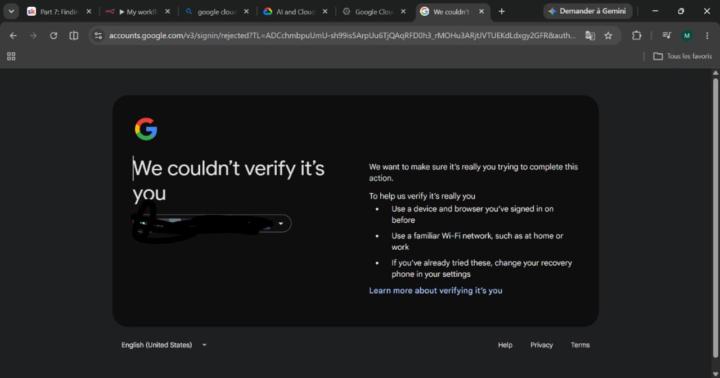Close the google cloud search tab
720x378 pixels.
point(246,11)
